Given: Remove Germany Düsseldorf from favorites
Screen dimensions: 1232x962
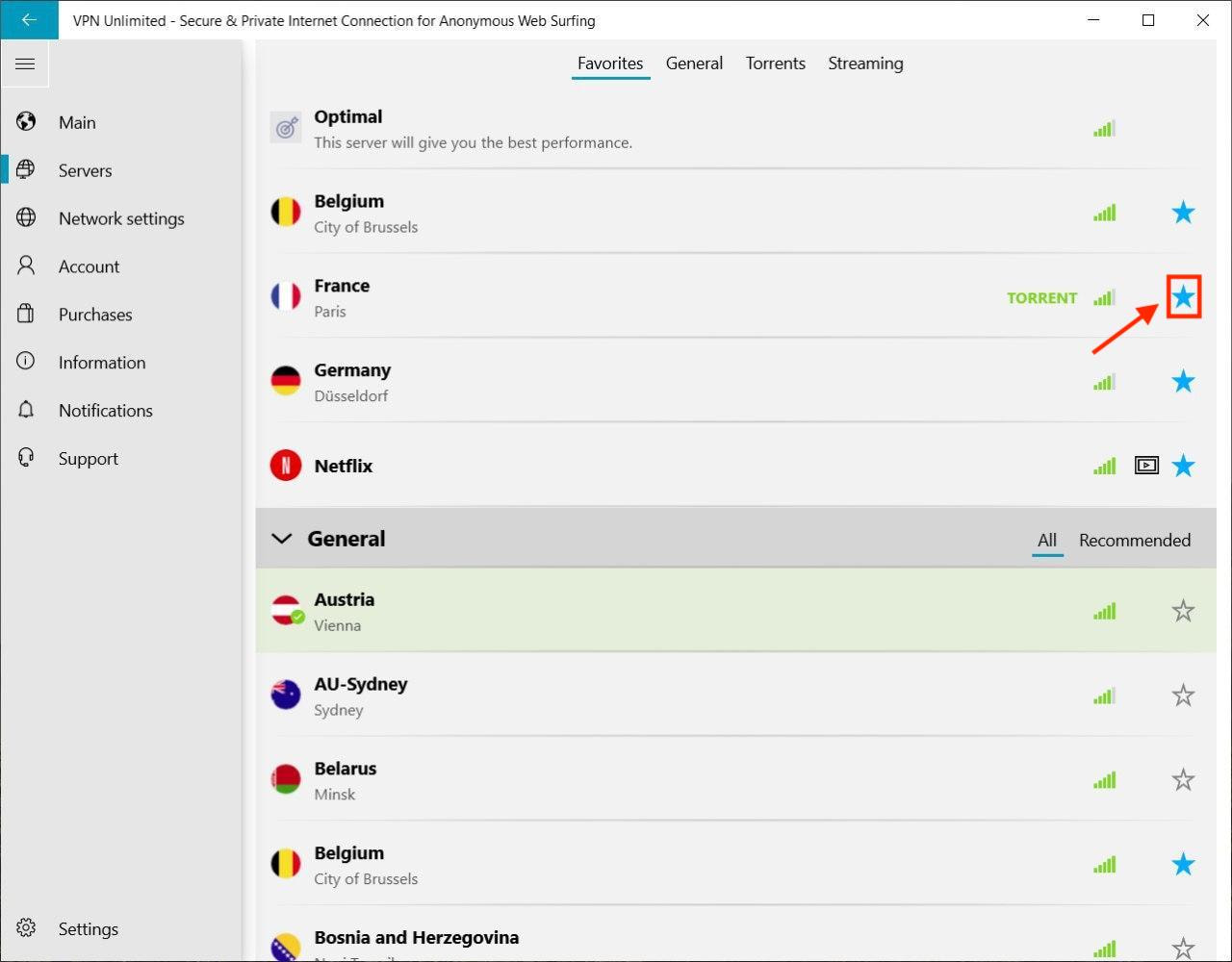Looking at the screenshot, I should click(1183, 382).
